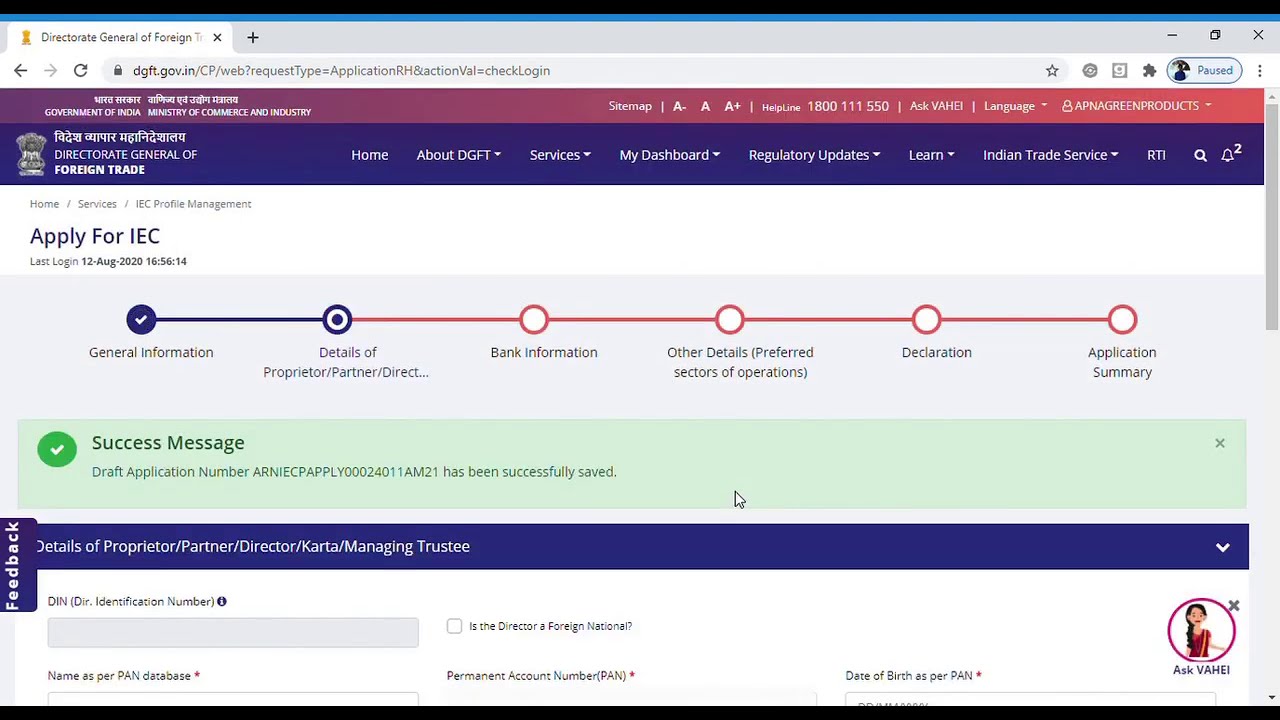Expand the My Dashboard menu
1280x720 pixels.
click(x=669, y=154)
